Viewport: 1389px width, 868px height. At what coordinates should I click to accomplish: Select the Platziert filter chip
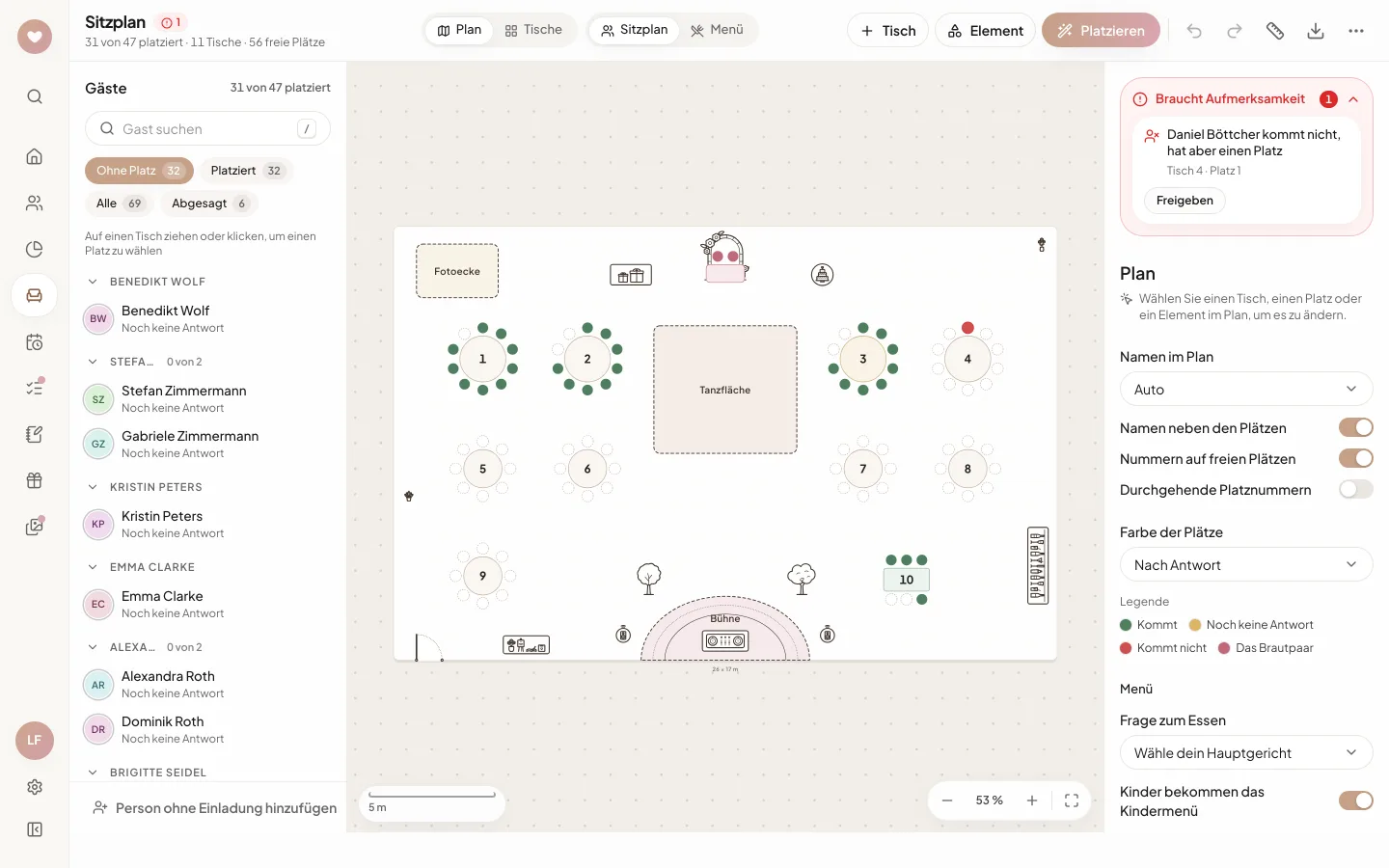click(247, 171)
